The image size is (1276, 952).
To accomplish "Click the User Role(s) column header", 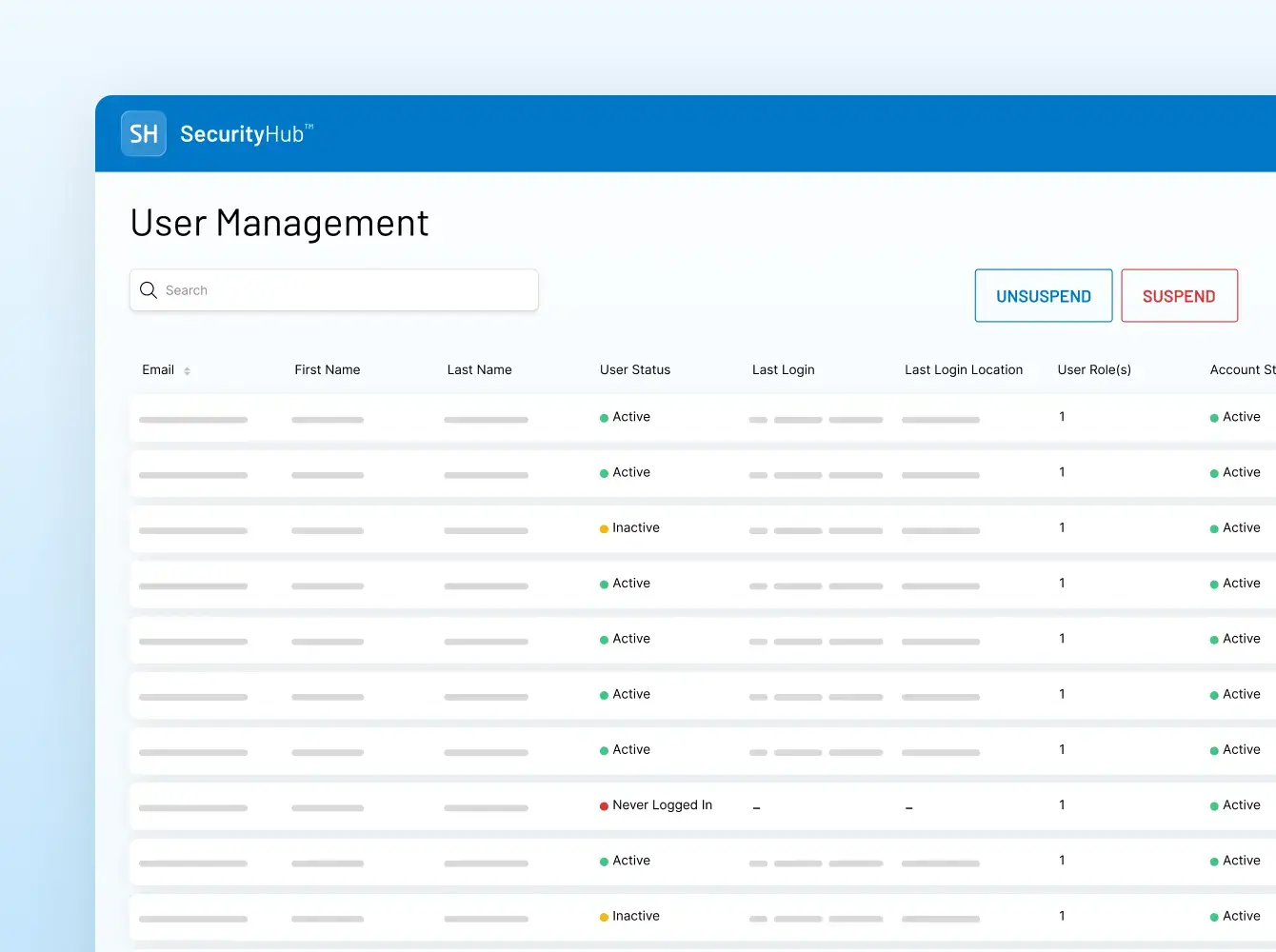I will [x=1093, y=370].
